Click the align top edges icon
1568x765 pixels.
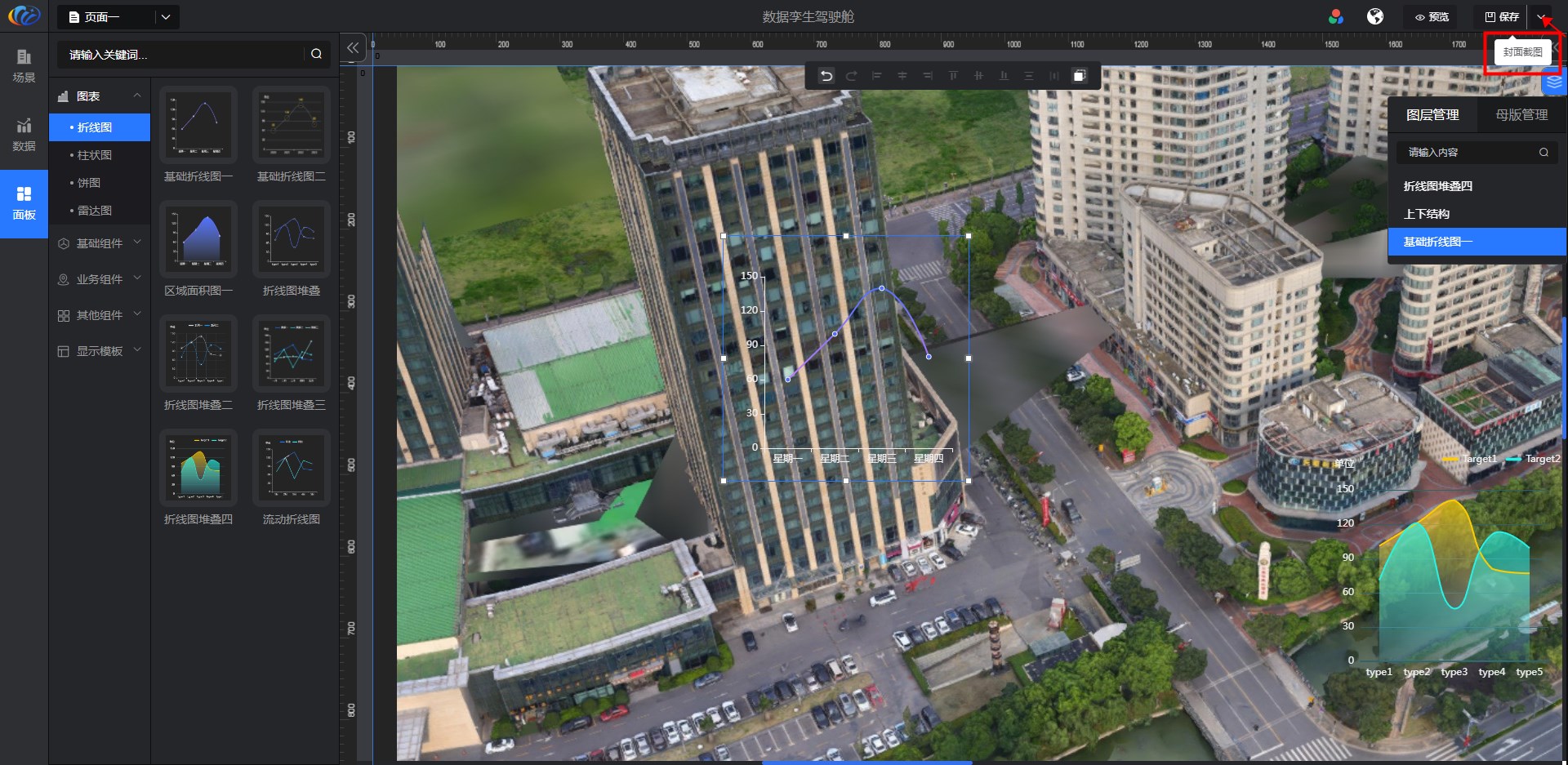(x=953, y=76)
